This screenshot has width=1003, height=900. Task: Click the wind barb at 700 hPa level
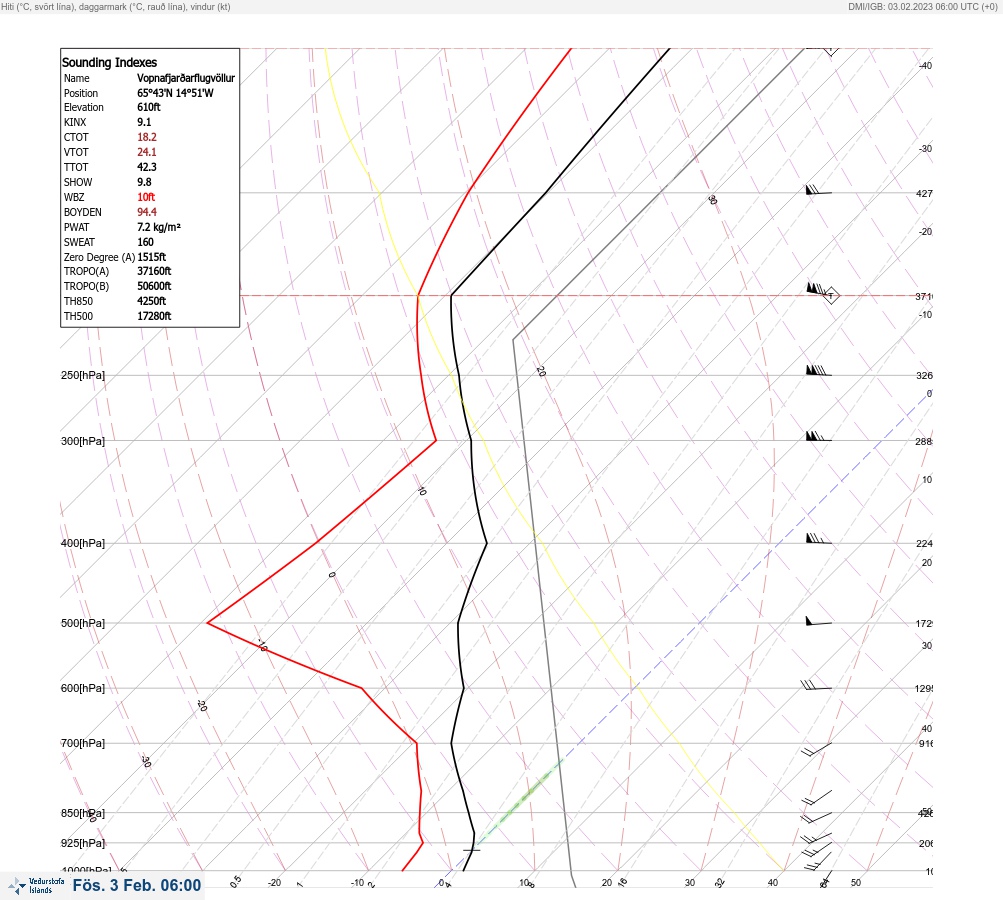pyautogui.click(x=816, y=748)
